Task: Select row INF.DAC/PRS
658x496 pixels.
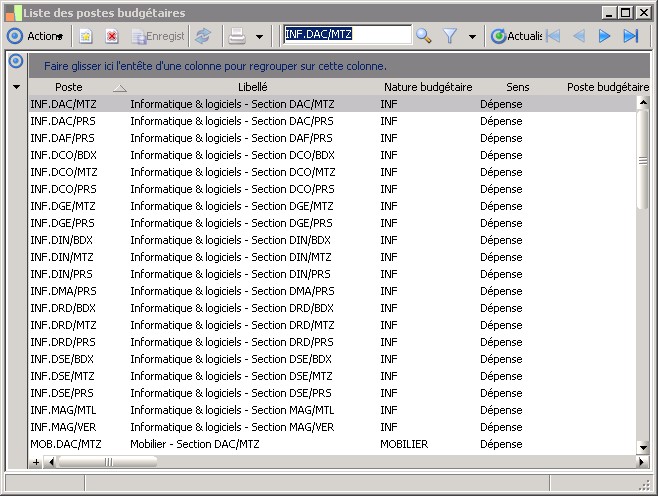Action: 333,121
